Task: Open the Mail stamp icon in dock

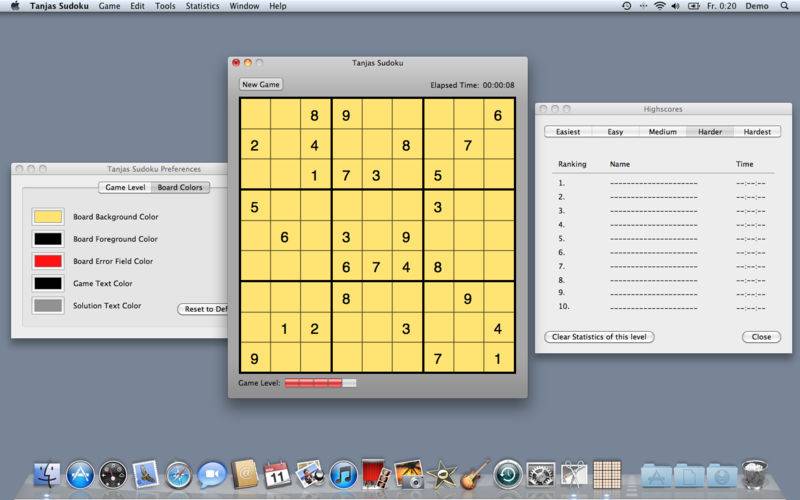Action: point(146,474)
